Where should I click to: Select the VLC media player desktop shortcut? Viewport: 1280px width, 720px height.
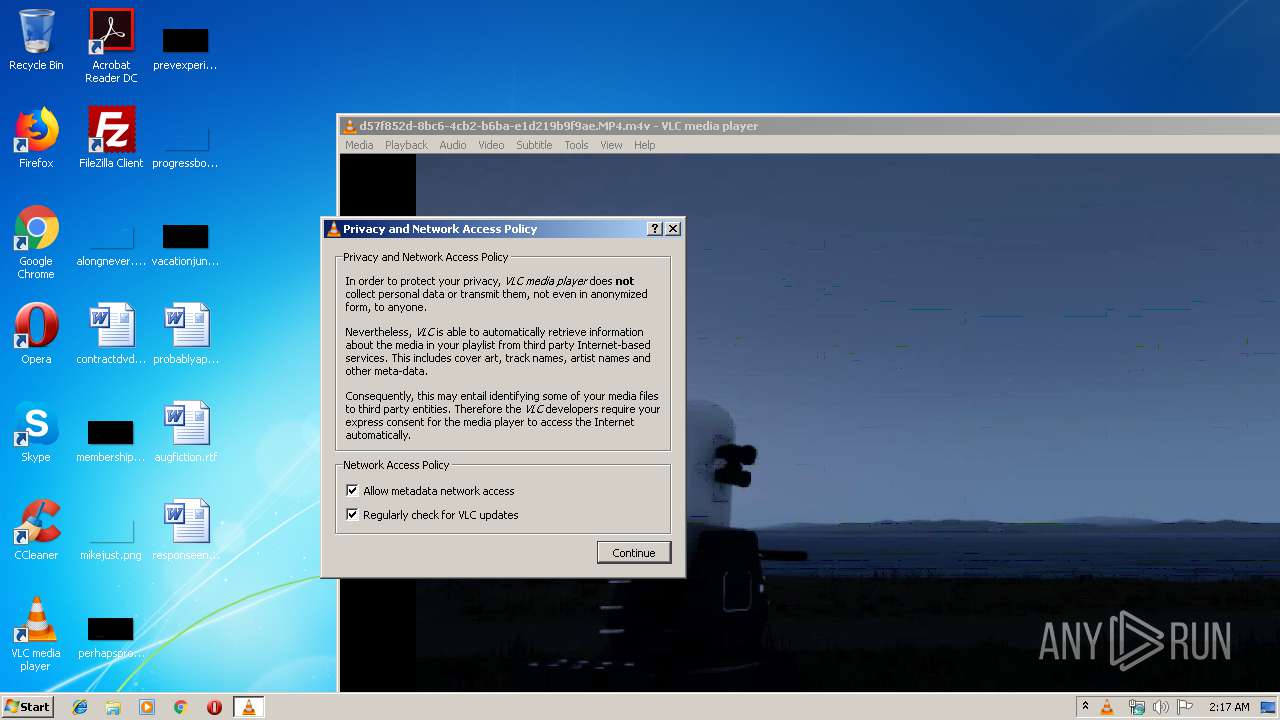[x=36, y=634]
